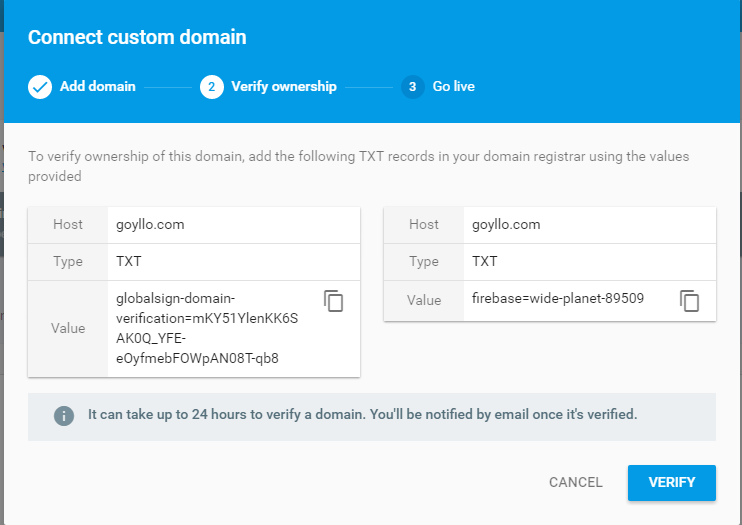Click the VERIFY button

tap(671, 482)
